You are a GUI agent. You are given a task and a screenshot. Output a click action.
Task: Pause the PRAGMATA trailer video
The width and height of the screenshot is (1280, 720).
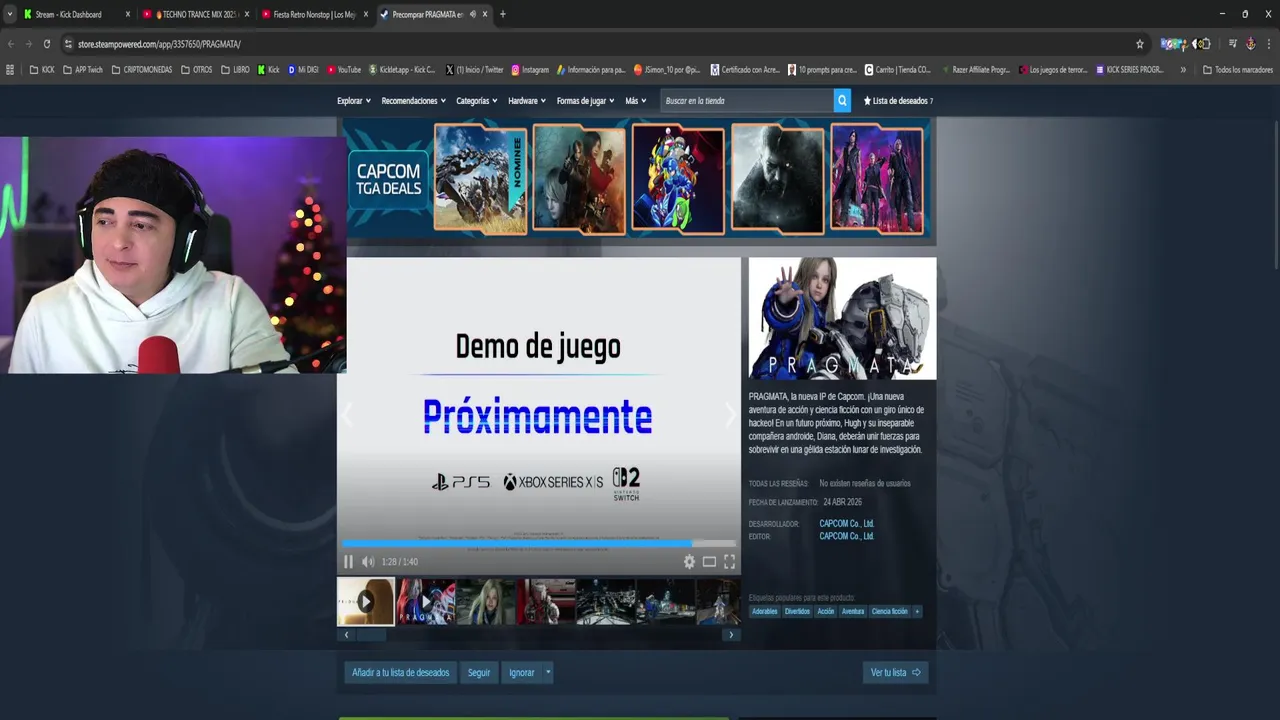click(x=348, y=562)
